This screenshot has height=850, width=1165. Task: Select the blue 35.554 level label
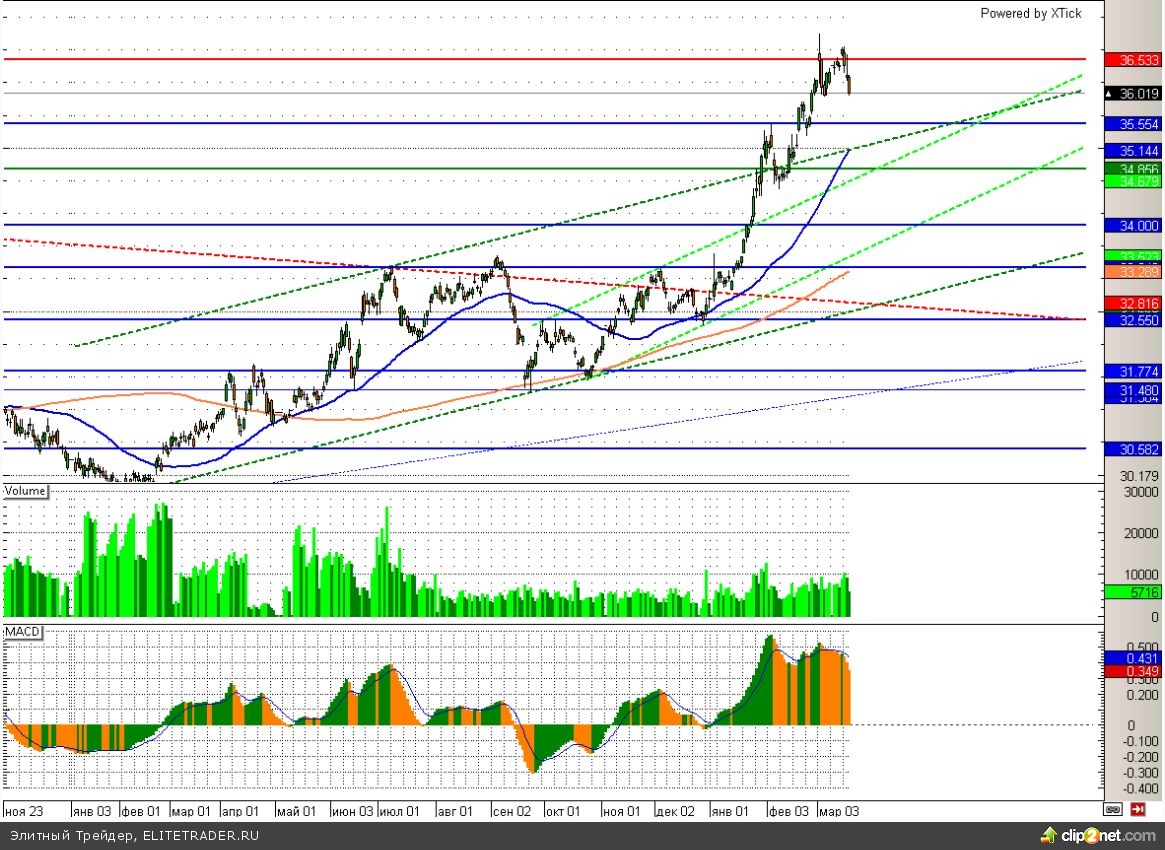(x=1132, y=124)
